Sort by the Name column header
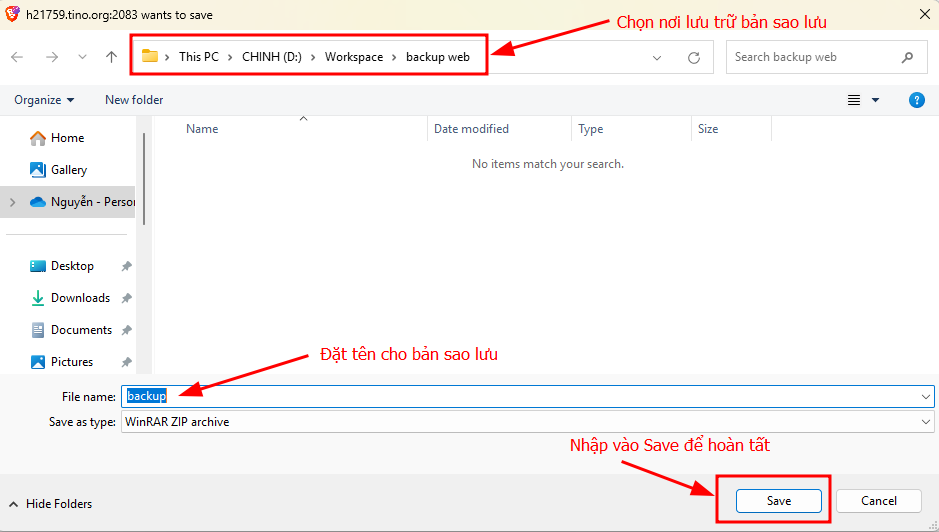The height and width of the screenshot is (532, 939). (x=202, y=129)
